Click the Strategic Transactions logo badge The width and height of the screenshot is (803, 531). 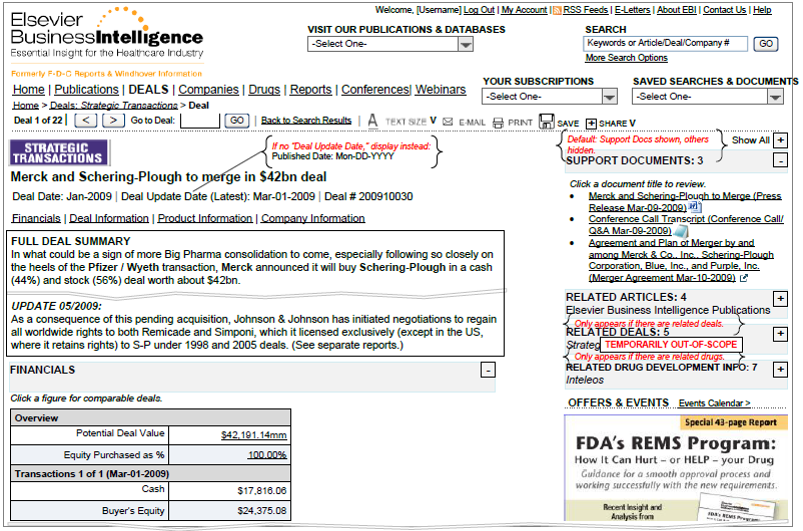click(x=58, y=153)
